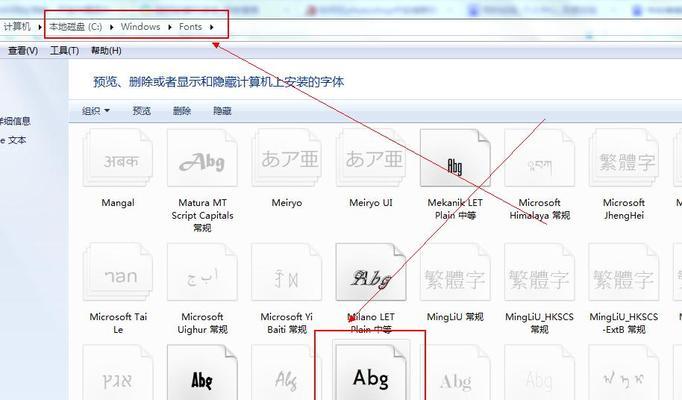Click the 删除 toolbar button
This screenshot has height=400, width=682.
tap(182, 111)
